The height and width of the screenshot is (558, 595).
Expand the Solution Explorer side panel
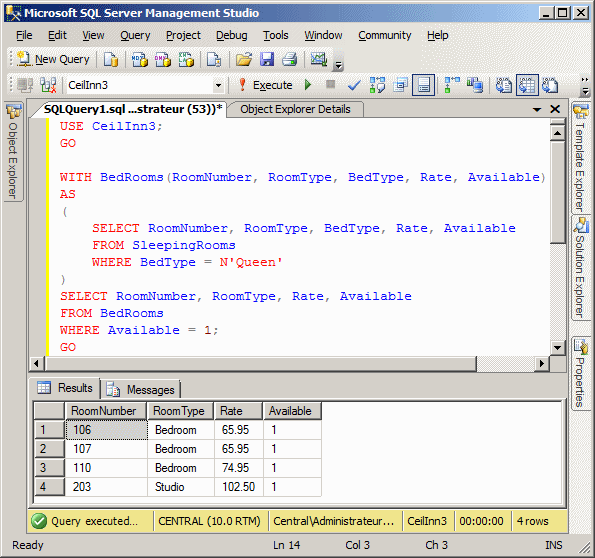point(581,268)
